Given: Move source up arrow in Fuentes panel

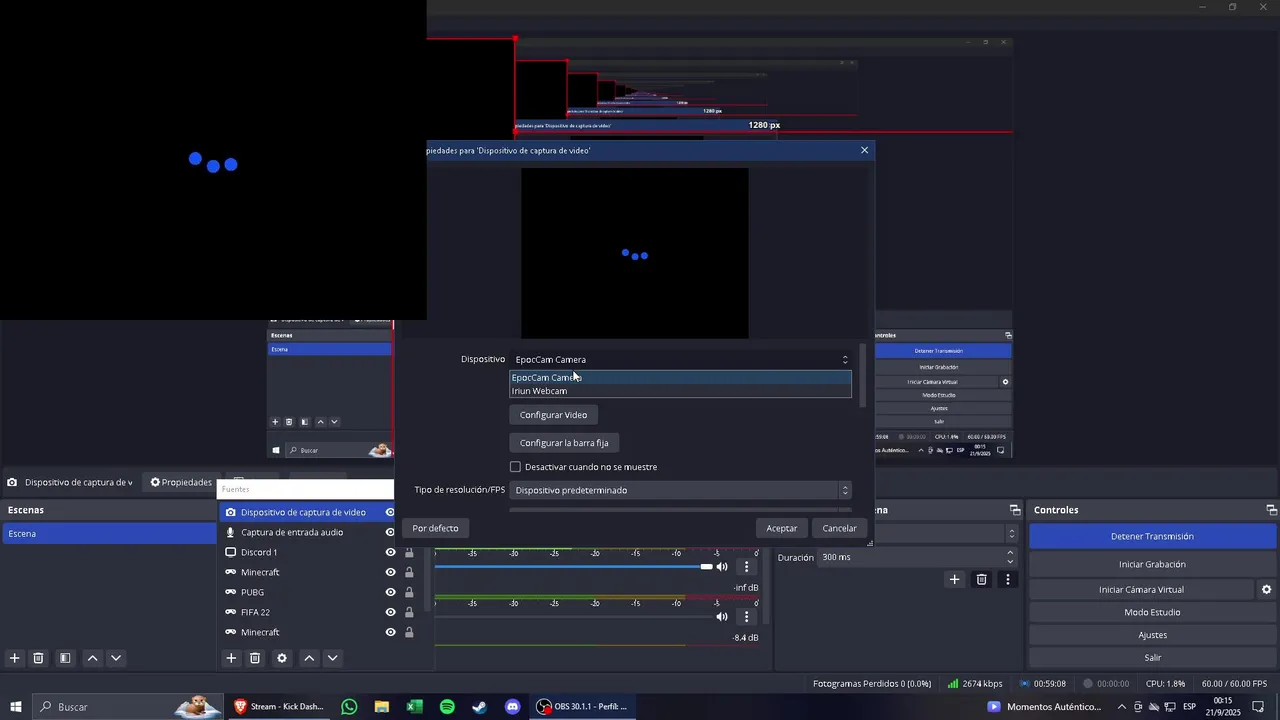Looking at the screenshot, I should point(309,658).
